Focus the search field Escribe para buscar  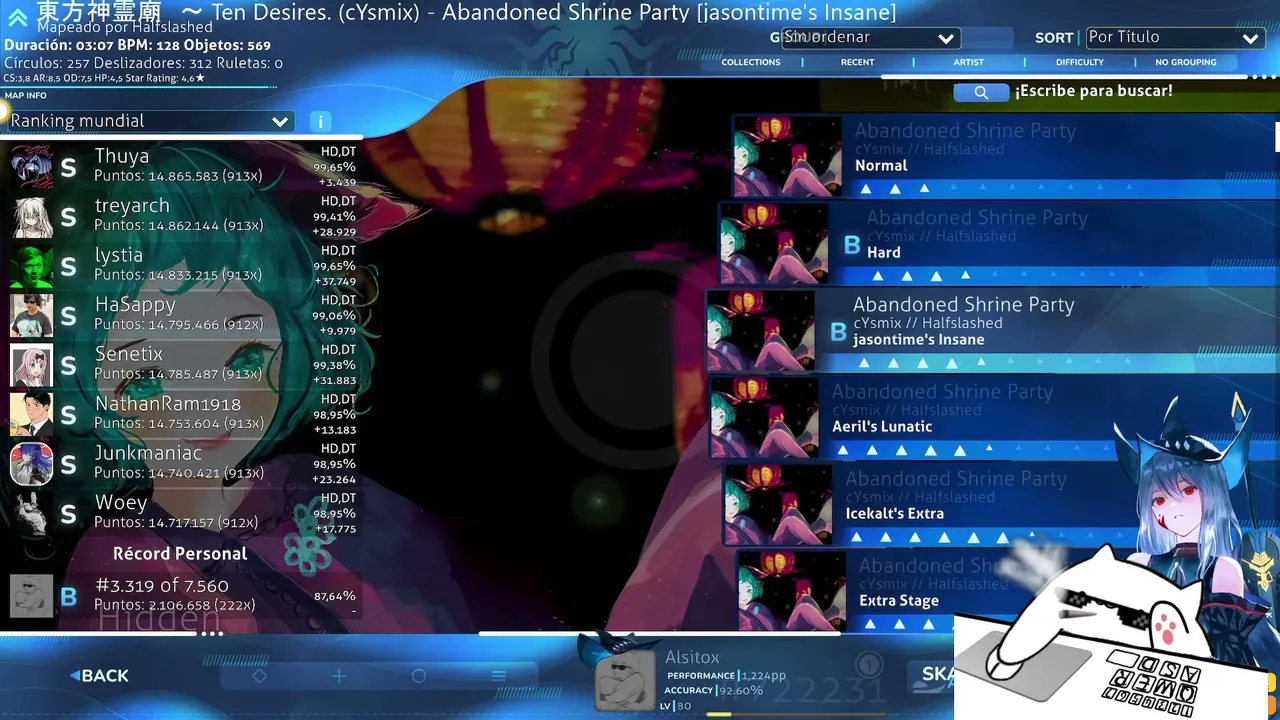click(x=1093, y=91)
